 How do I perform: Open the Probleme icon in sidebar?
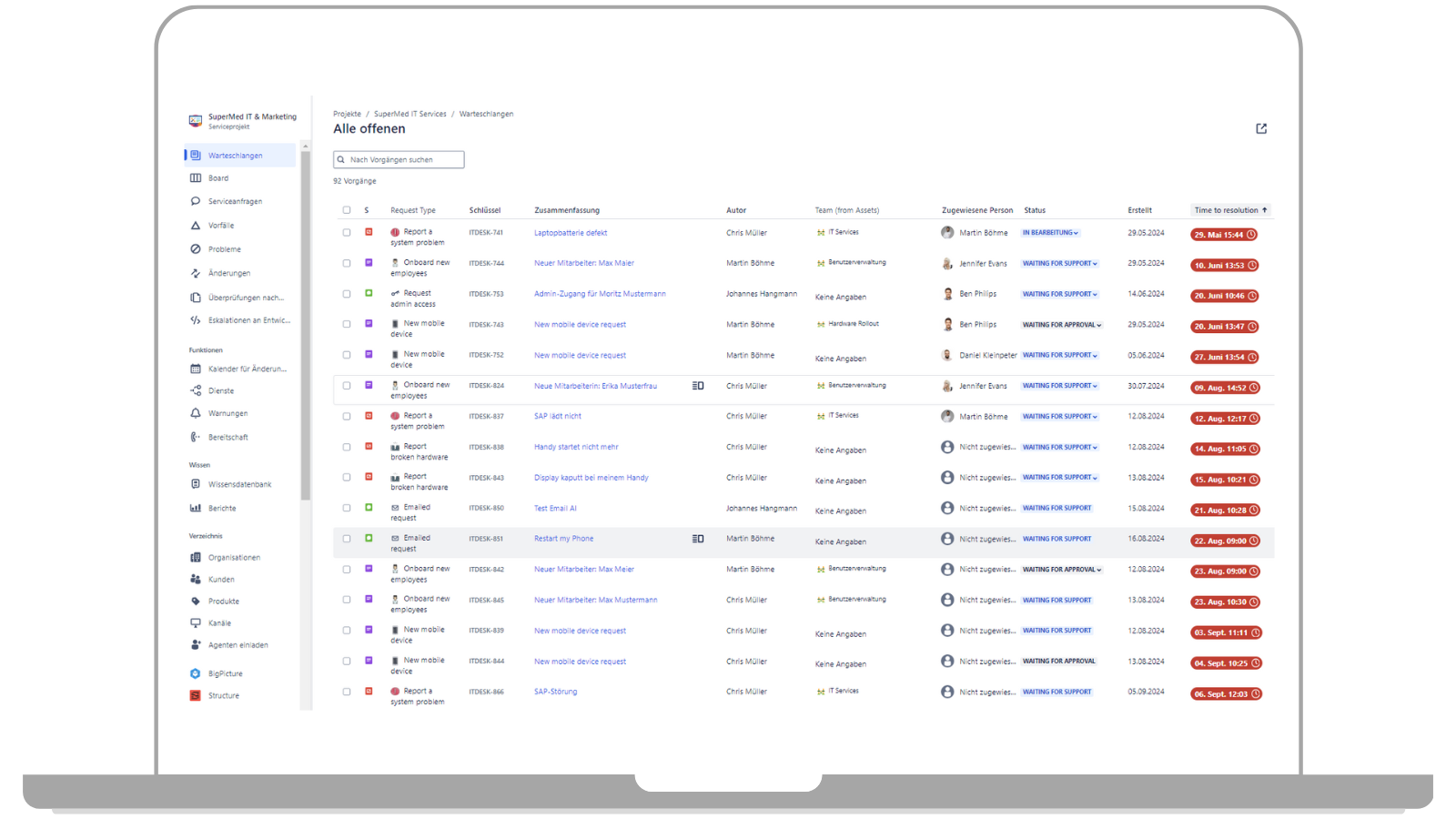195,249
